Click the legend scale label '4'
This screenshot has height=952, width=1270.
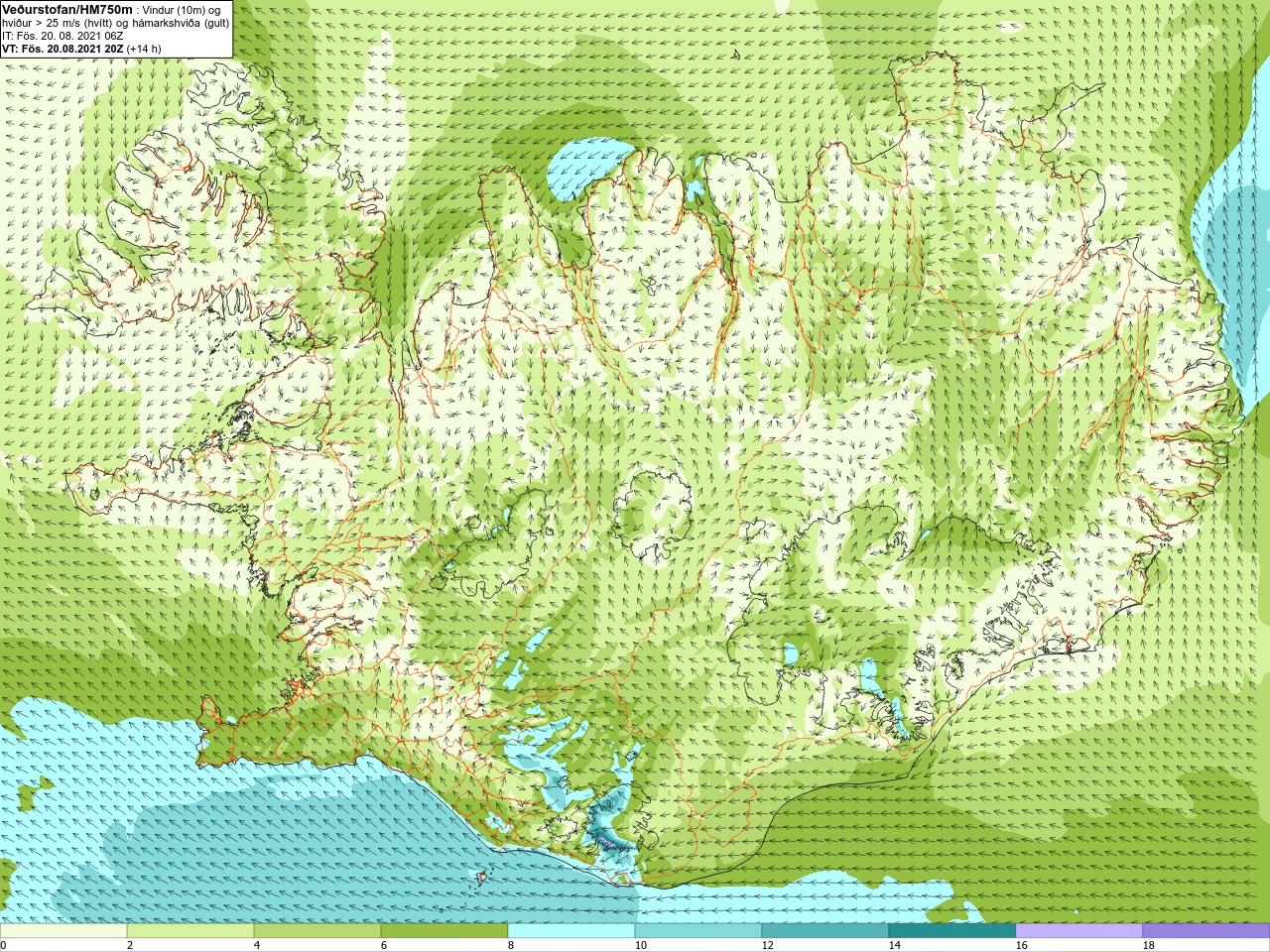tap(257, 945)
